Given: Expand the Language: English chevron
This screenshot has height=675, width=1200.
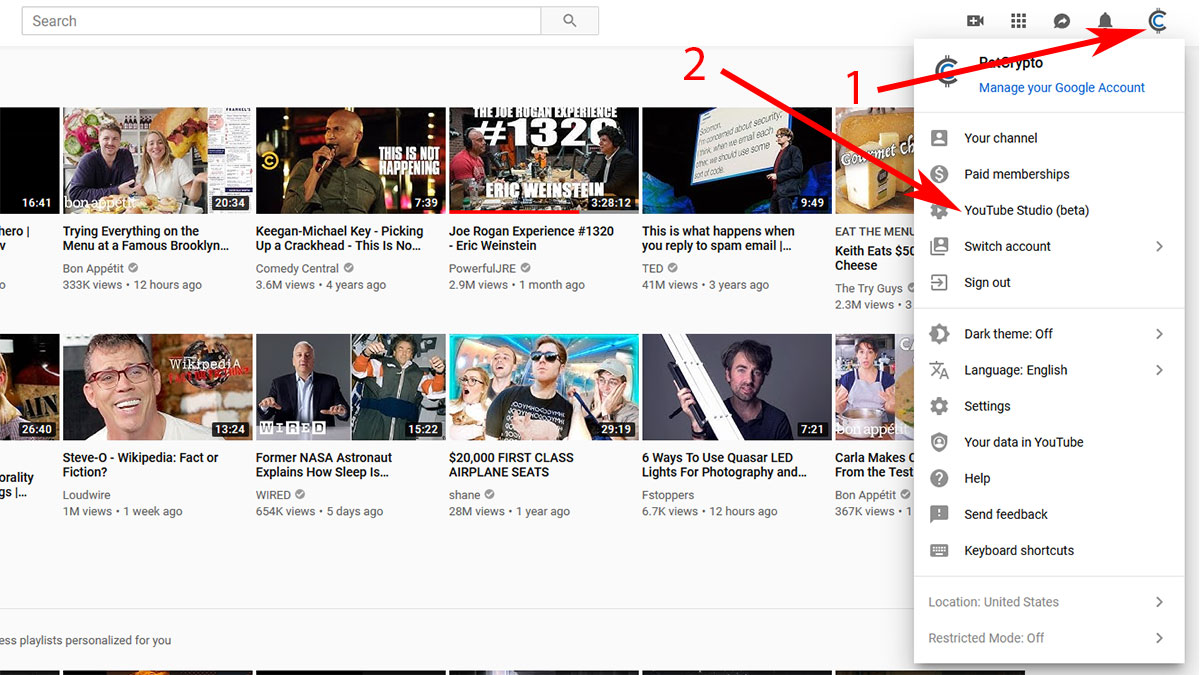Looking at the screenshot, I should pos(1160,370).
